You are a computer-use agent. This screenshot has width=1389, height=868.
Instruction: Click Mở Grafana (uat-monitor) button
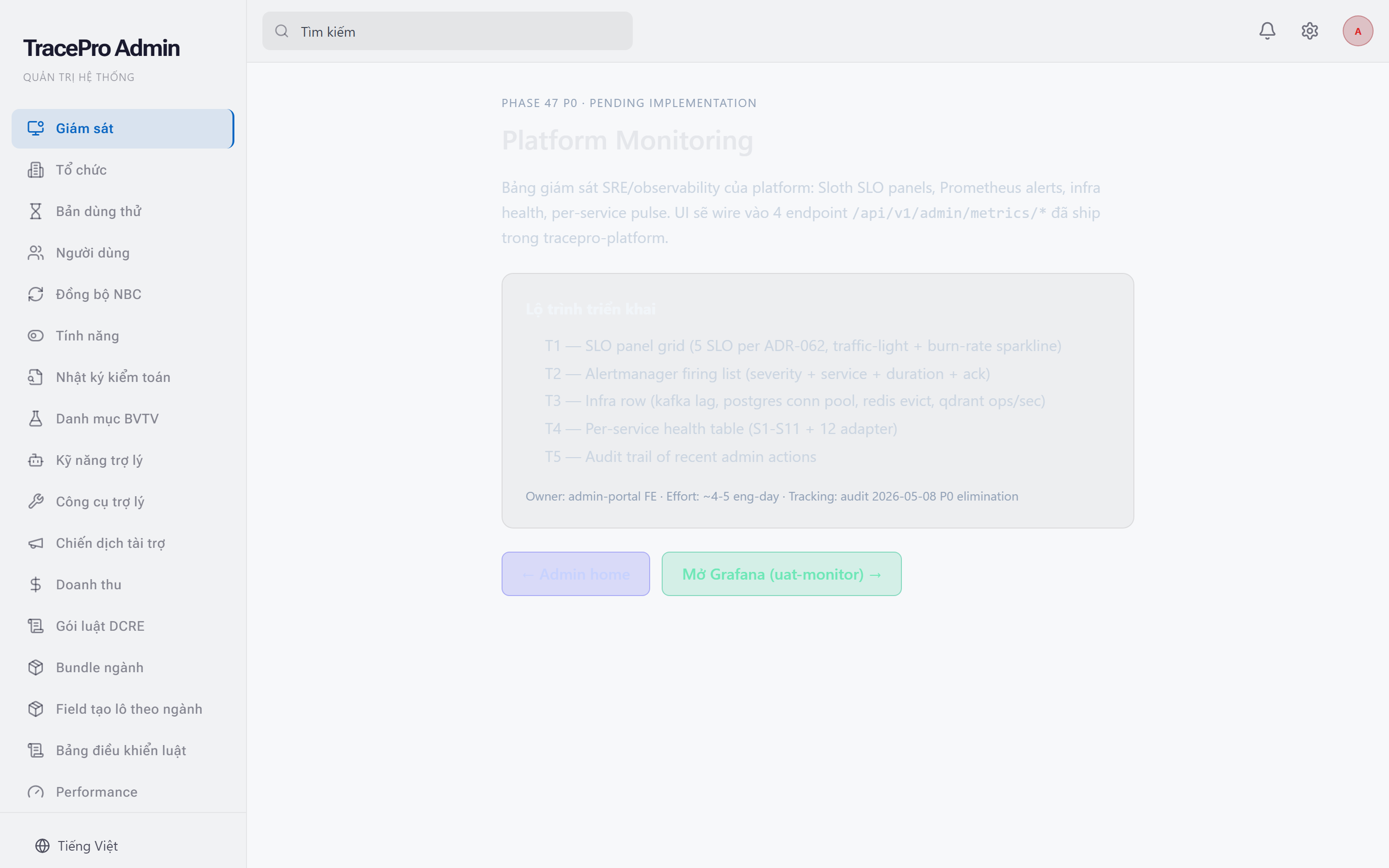(781, 574)
